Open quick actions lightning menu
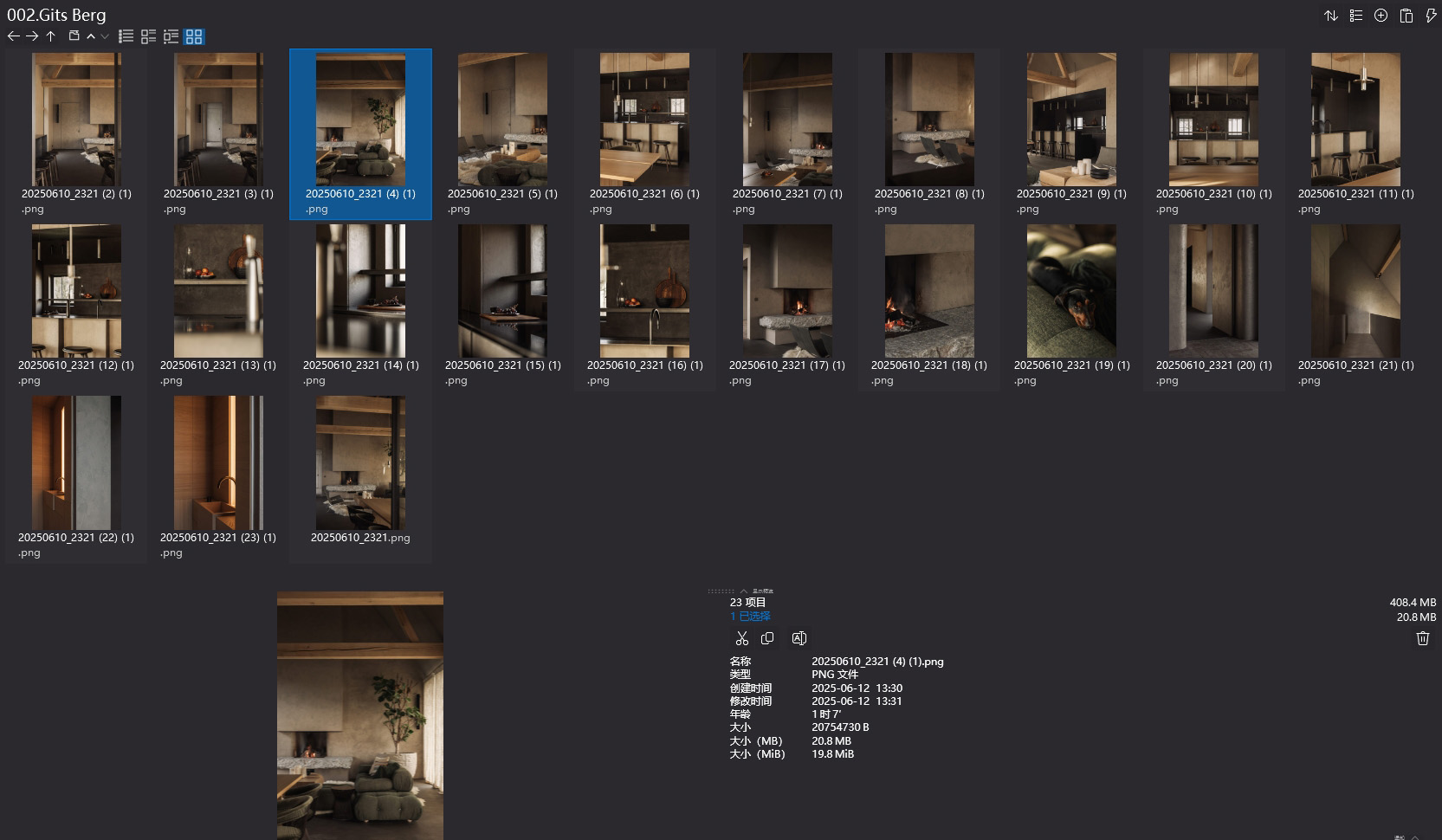1442x840 pixels. [1432, 16]
